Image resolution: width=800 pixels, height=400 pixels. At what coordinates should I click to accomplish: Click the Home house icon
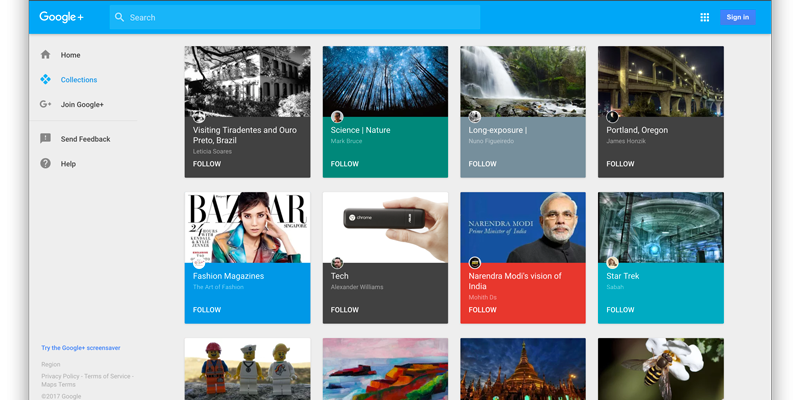pos(45,55)
